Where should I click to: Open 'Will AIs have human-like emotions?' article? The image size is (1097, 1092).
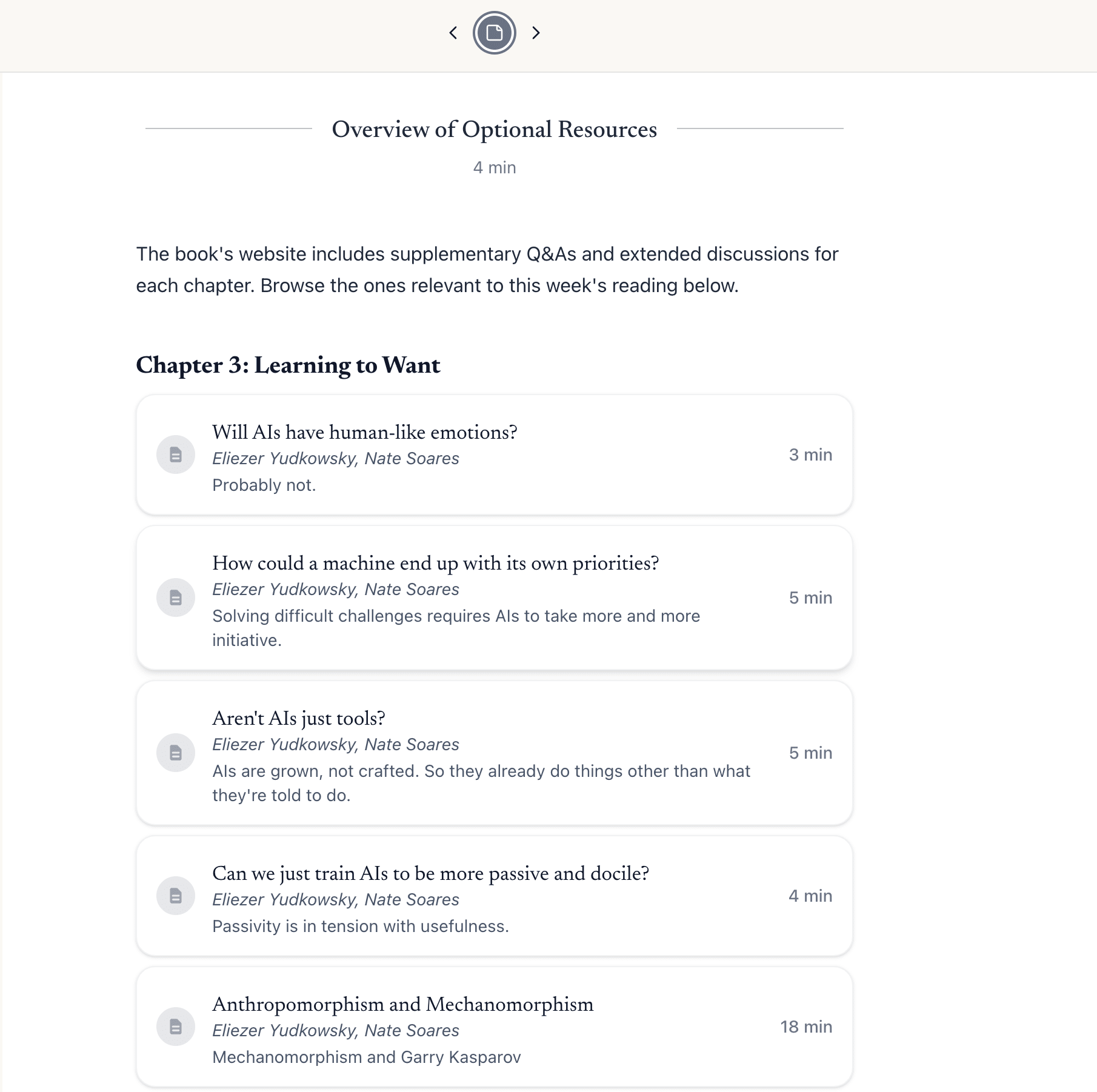click(x=365, y=432)
